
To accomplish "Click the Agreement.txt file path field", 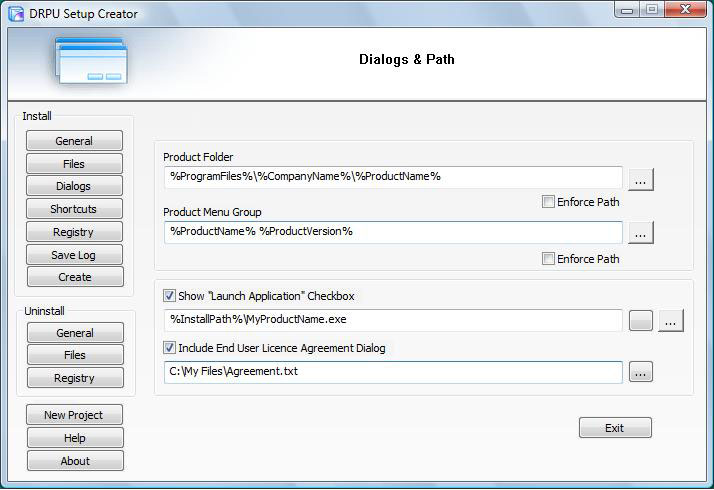I will click(393, 372).
